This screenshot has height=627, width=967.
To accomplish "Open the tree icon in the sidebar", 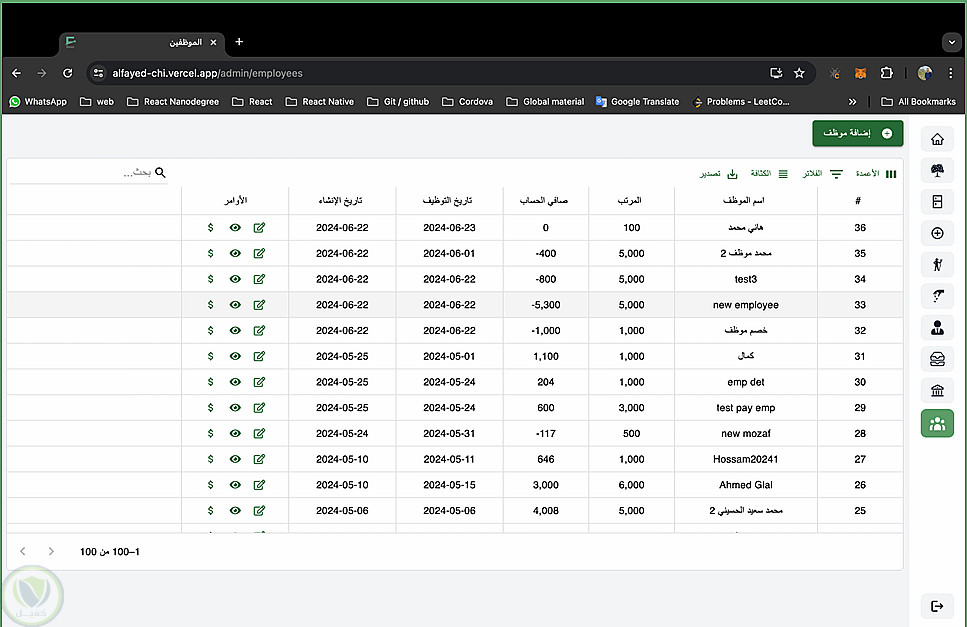I will point(937,171).
